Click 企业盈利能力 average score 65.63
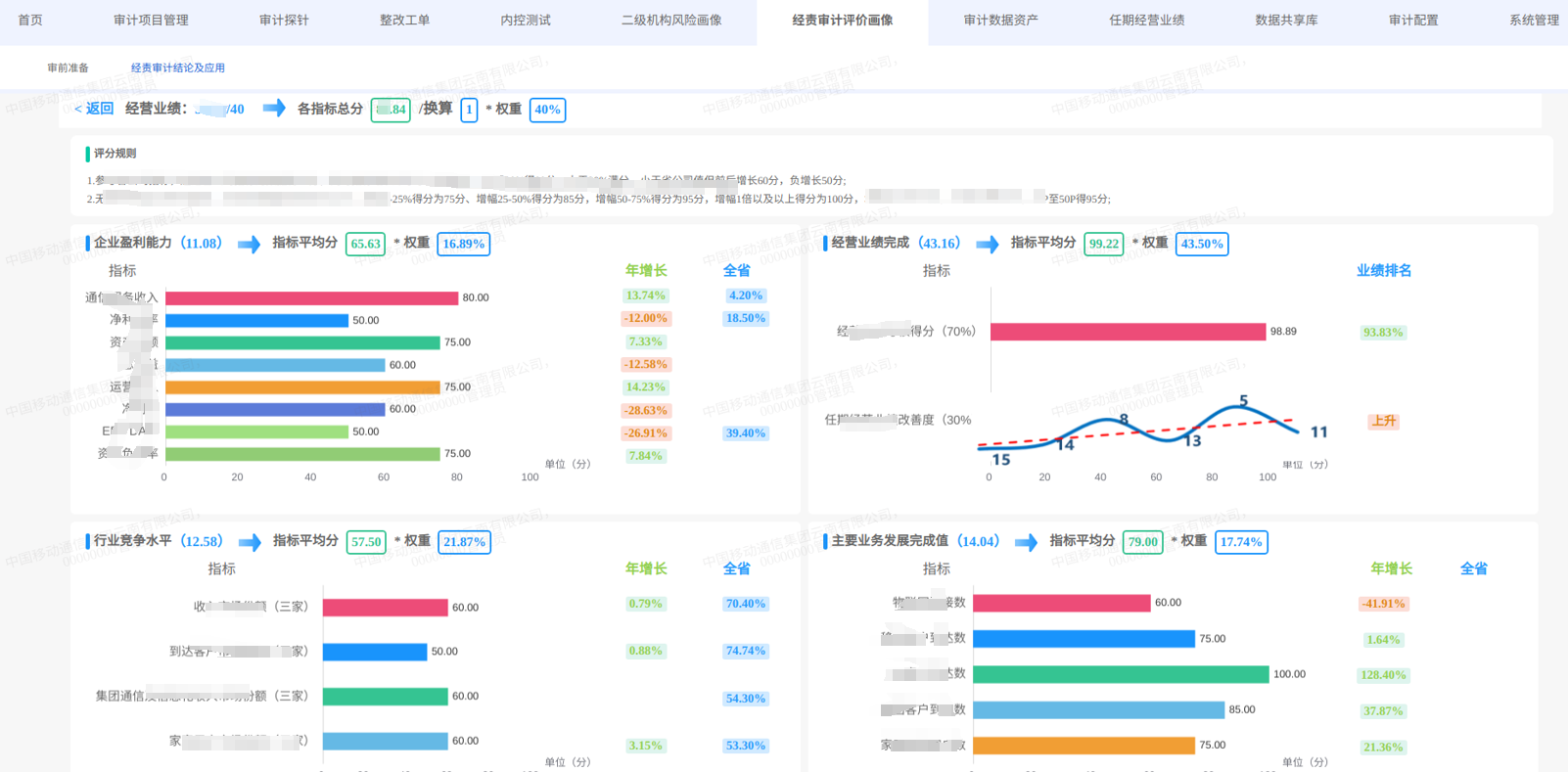 coord(365,244)
